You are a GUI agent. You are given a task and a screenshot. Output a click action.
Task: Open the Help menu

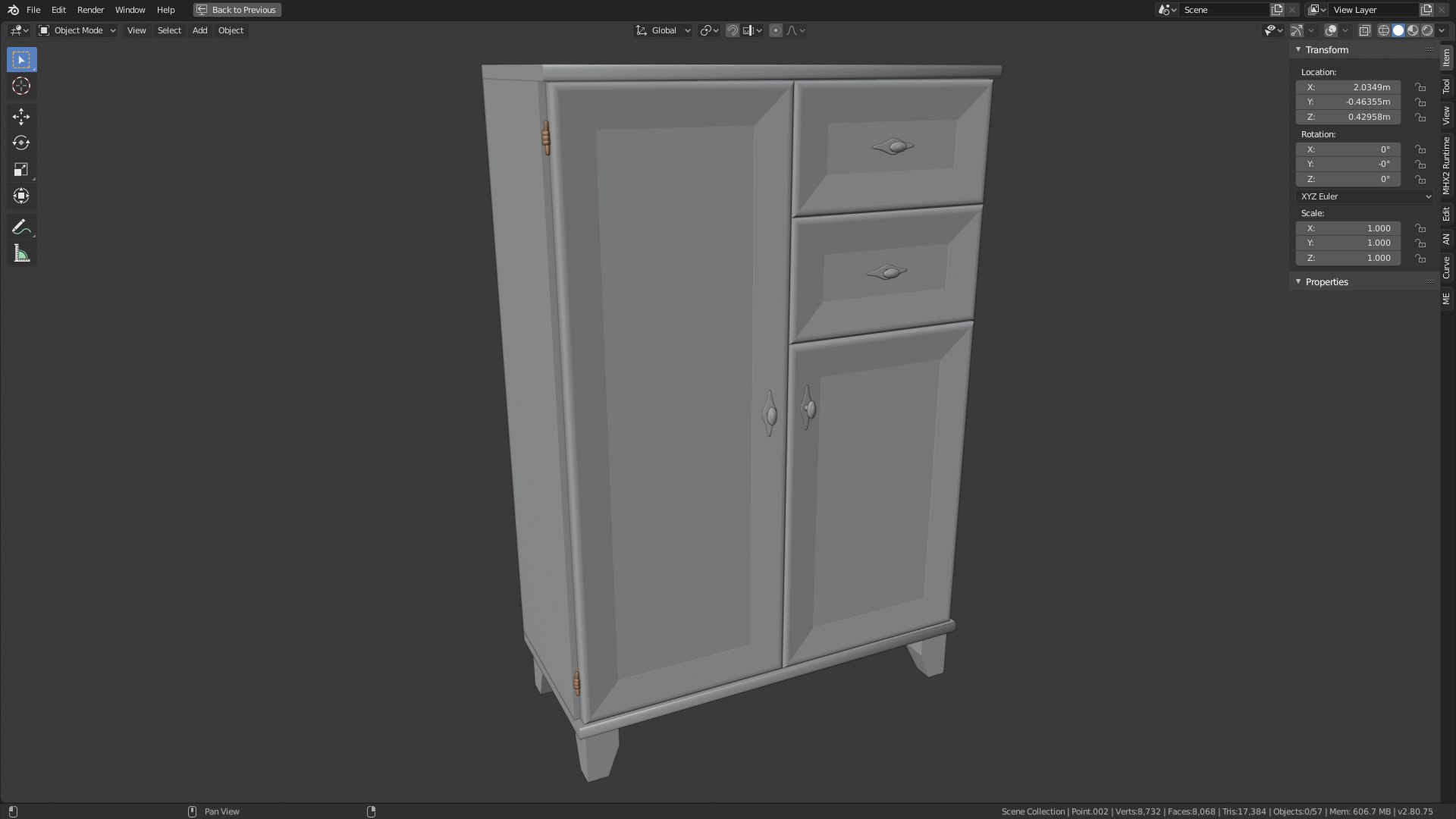pos(165,10)
